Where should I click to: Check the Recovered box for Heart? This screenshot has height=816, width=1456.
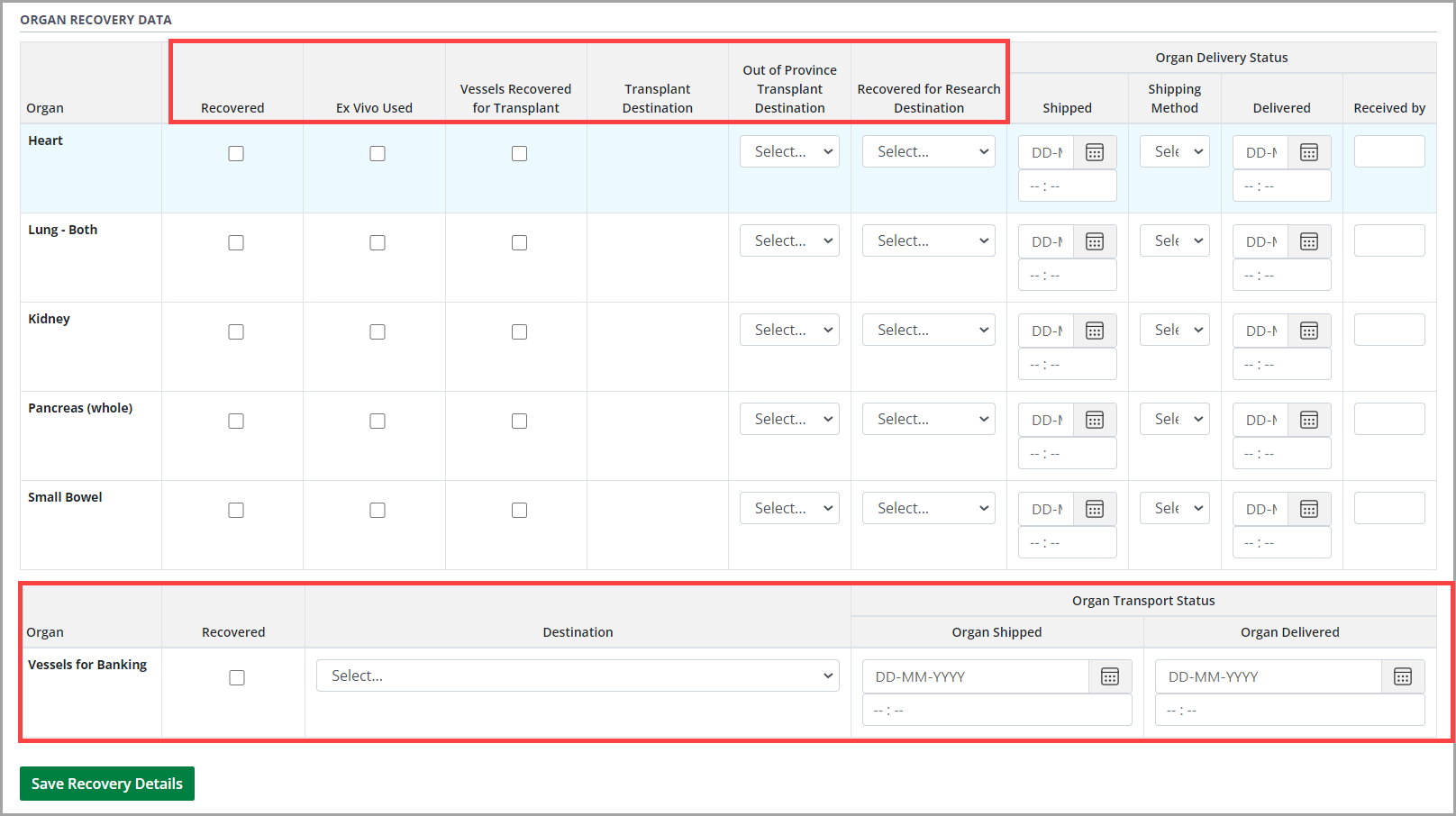click(x=236, y=153)
